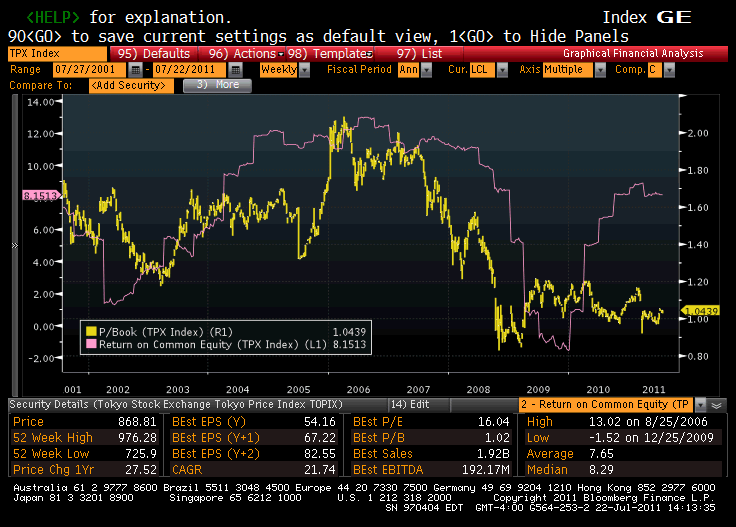Expand the Return on Common Equity stats dropdown
The height and width of the screenshot is (527, 736).
click(x=700, y=405)
